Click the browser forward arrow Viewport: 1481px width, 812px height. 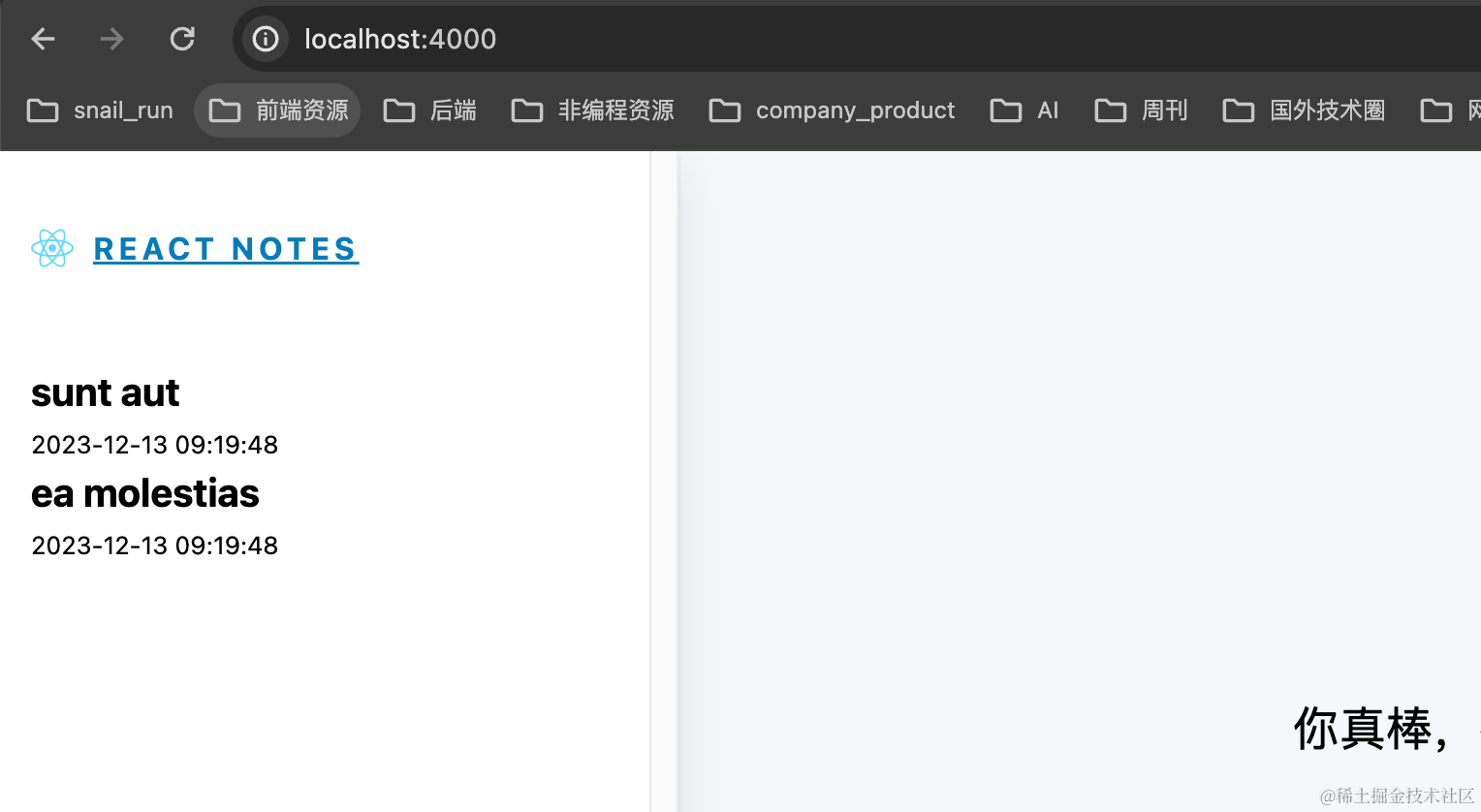(x=112, y=39)
